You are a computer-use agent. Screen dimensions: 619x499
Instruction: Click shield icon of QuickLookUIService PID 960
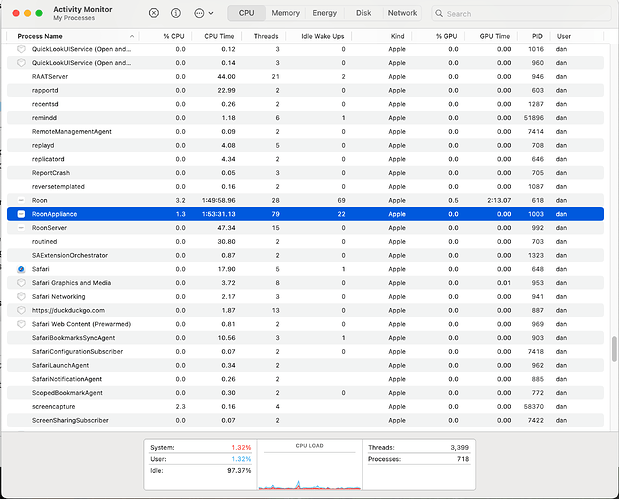click(21, 63)
